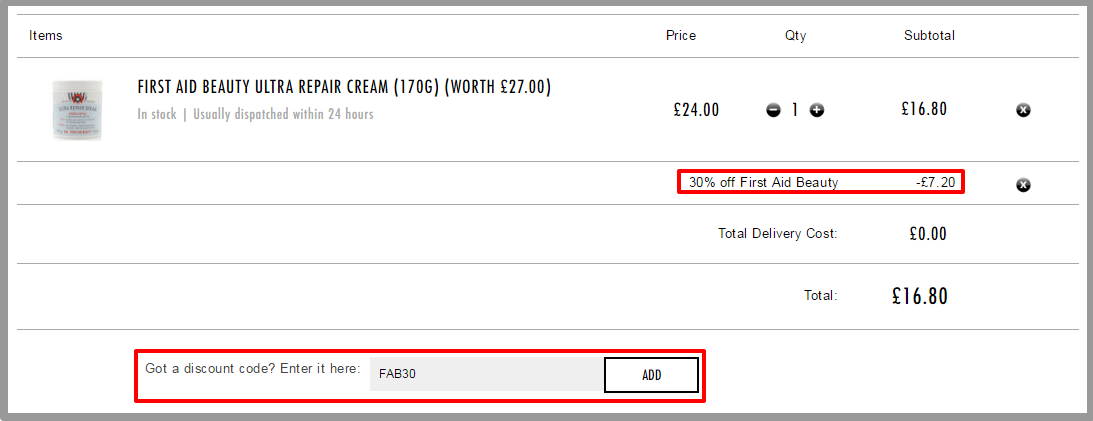The image size is (1093, 421).
Task: Click the bold order total £16.80
Action: point(920,296)
